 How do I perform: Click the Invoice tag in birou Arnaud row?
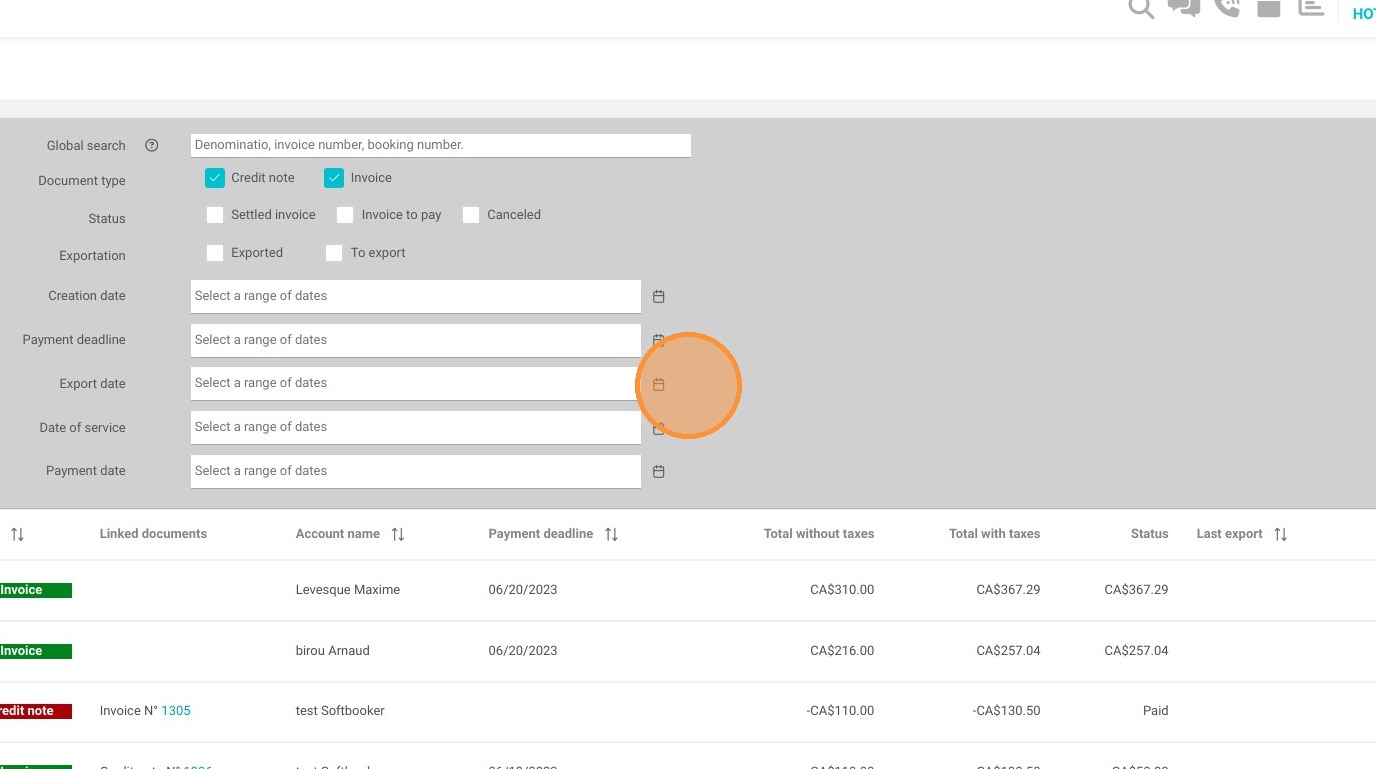coord(36,651)
